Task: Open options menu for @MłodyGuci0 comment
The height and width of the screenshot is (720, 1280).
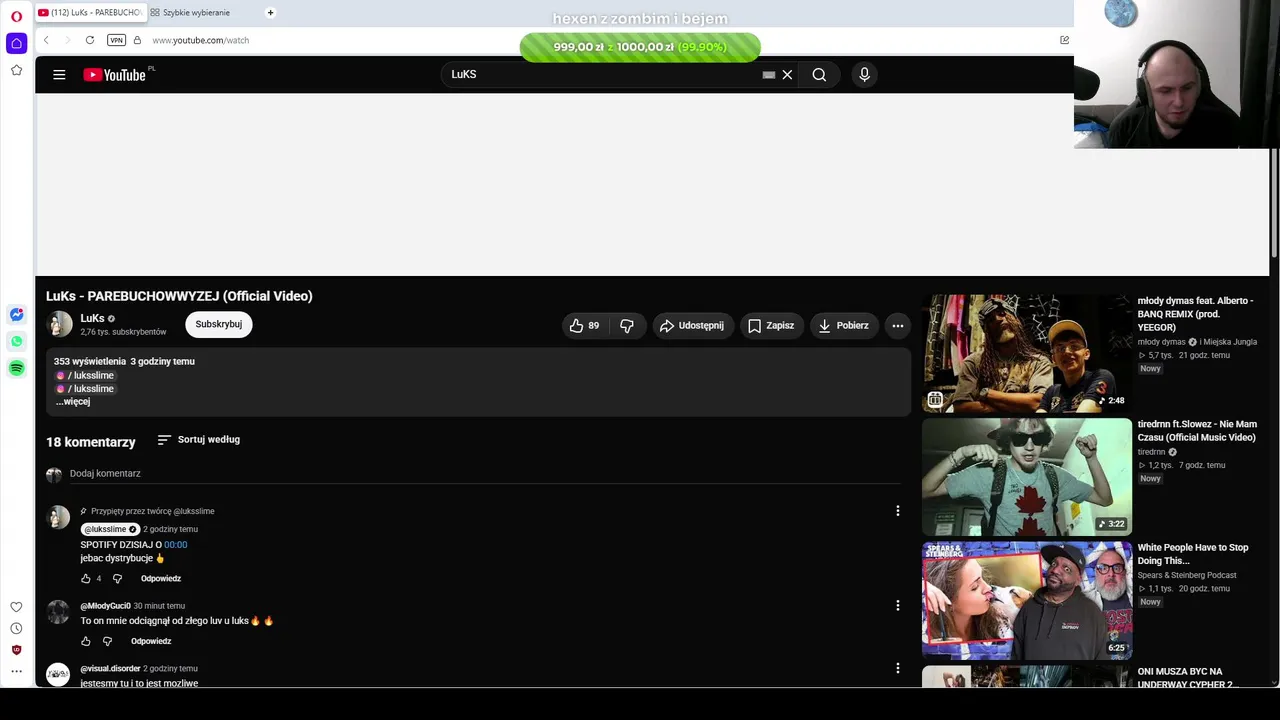Action: (897, 605)
